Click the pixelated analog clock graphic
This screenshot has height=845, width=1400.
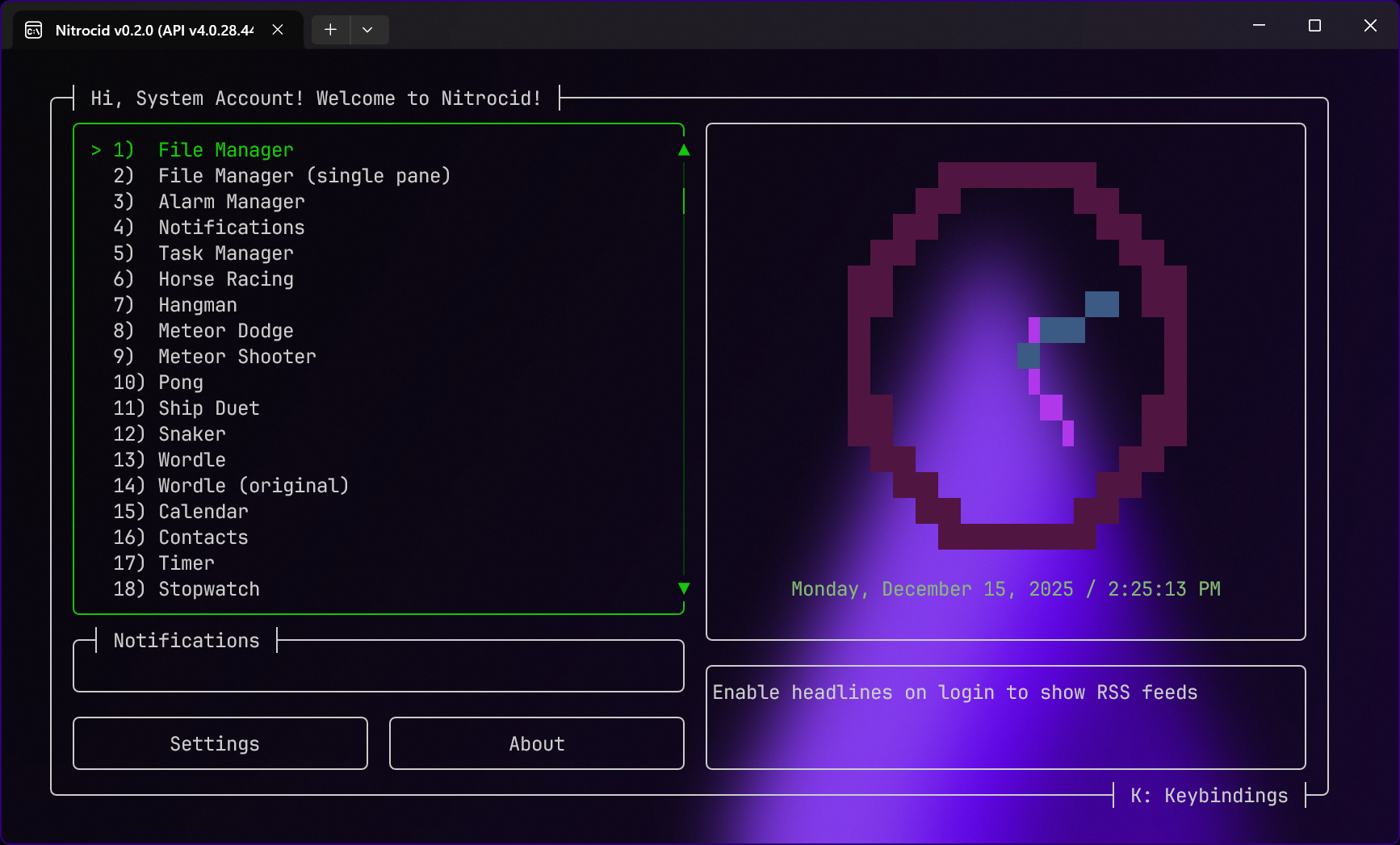coord(1016,355)
